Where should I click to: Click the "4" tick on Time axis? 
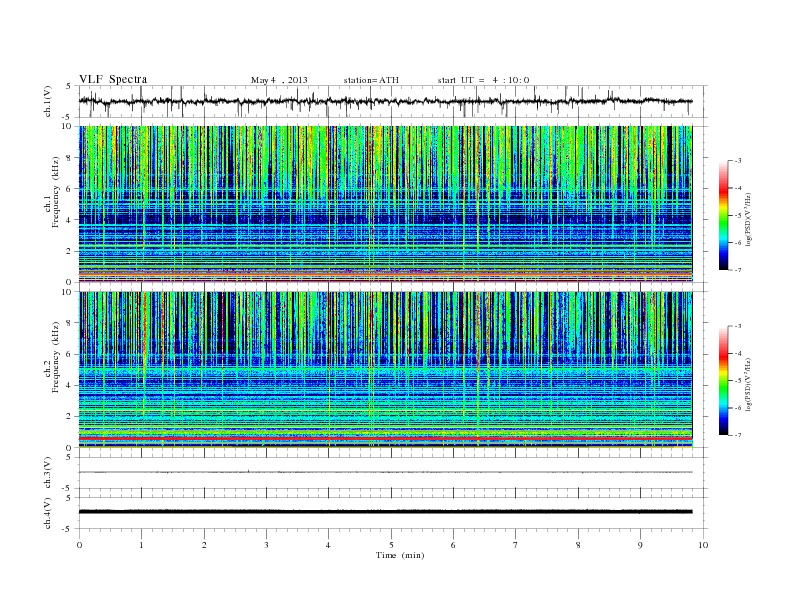329,545
